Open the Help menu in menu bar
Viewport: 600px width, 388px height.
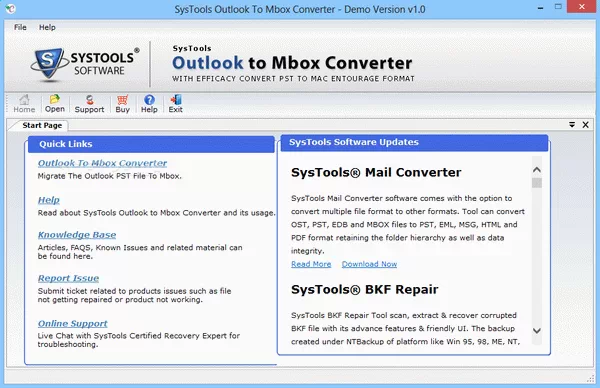47,27
